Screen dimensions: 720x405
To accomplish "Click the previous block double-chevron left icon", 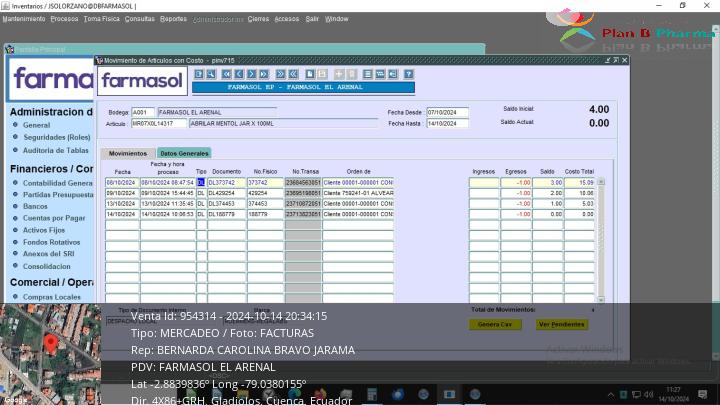I will pos(292,74).
